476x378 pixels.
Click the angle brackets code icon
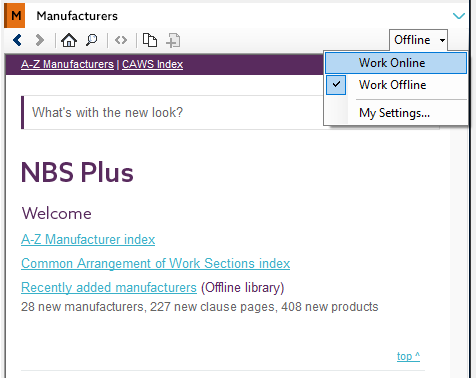click(121, 40)
